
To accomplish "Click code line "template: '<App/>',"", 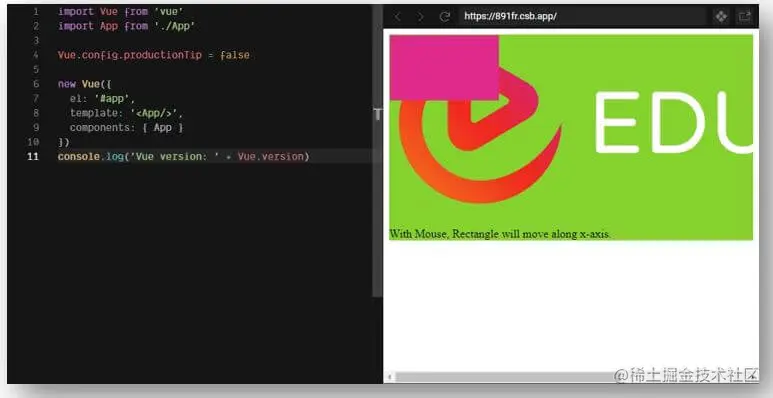I will click(x=127, y=113).
